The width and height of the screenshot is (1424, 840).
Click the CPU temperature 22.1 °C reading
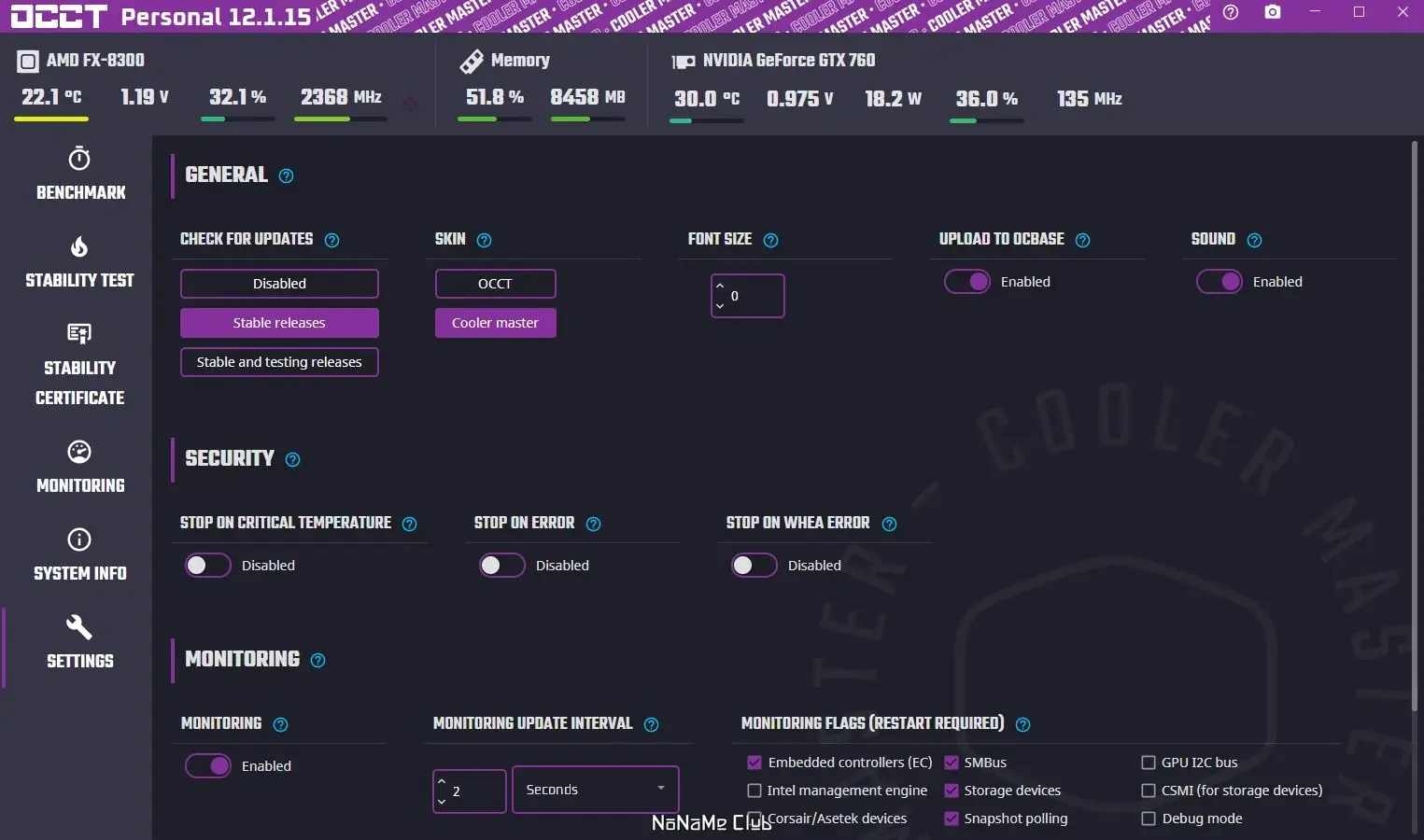coord(51,97)
